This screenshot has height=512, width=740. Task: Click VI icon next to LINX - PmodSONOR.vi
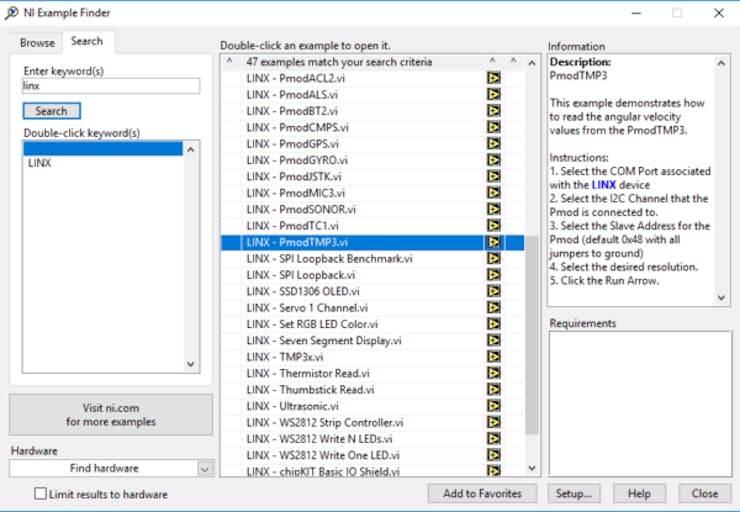494,209
